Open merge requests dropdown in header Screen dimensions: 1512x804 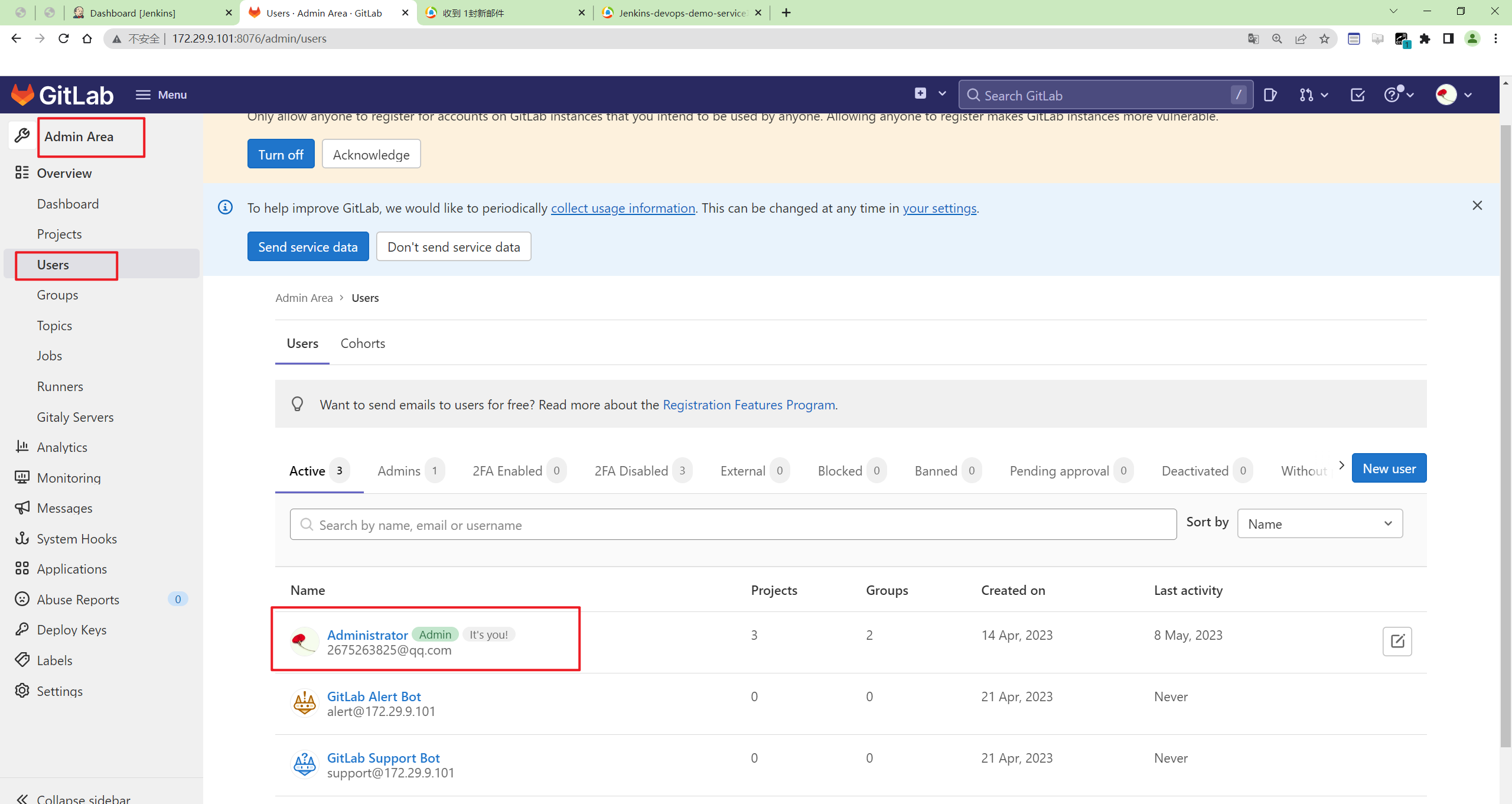[1314, 95]
